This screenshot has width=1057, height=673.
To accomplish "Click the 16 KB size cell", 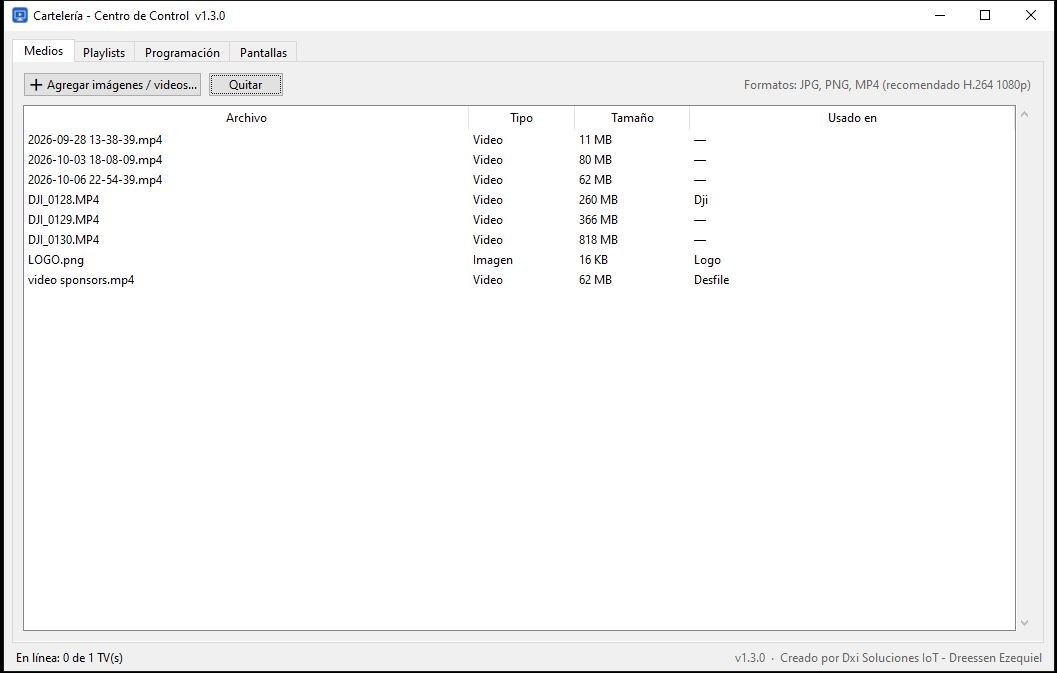I will click(593, 260).
